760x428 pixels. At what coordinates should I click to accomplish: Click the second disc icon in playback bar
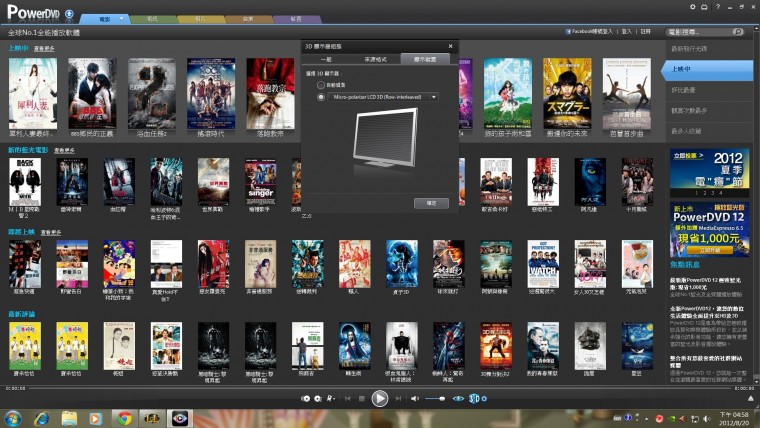[x=318, y=398]
